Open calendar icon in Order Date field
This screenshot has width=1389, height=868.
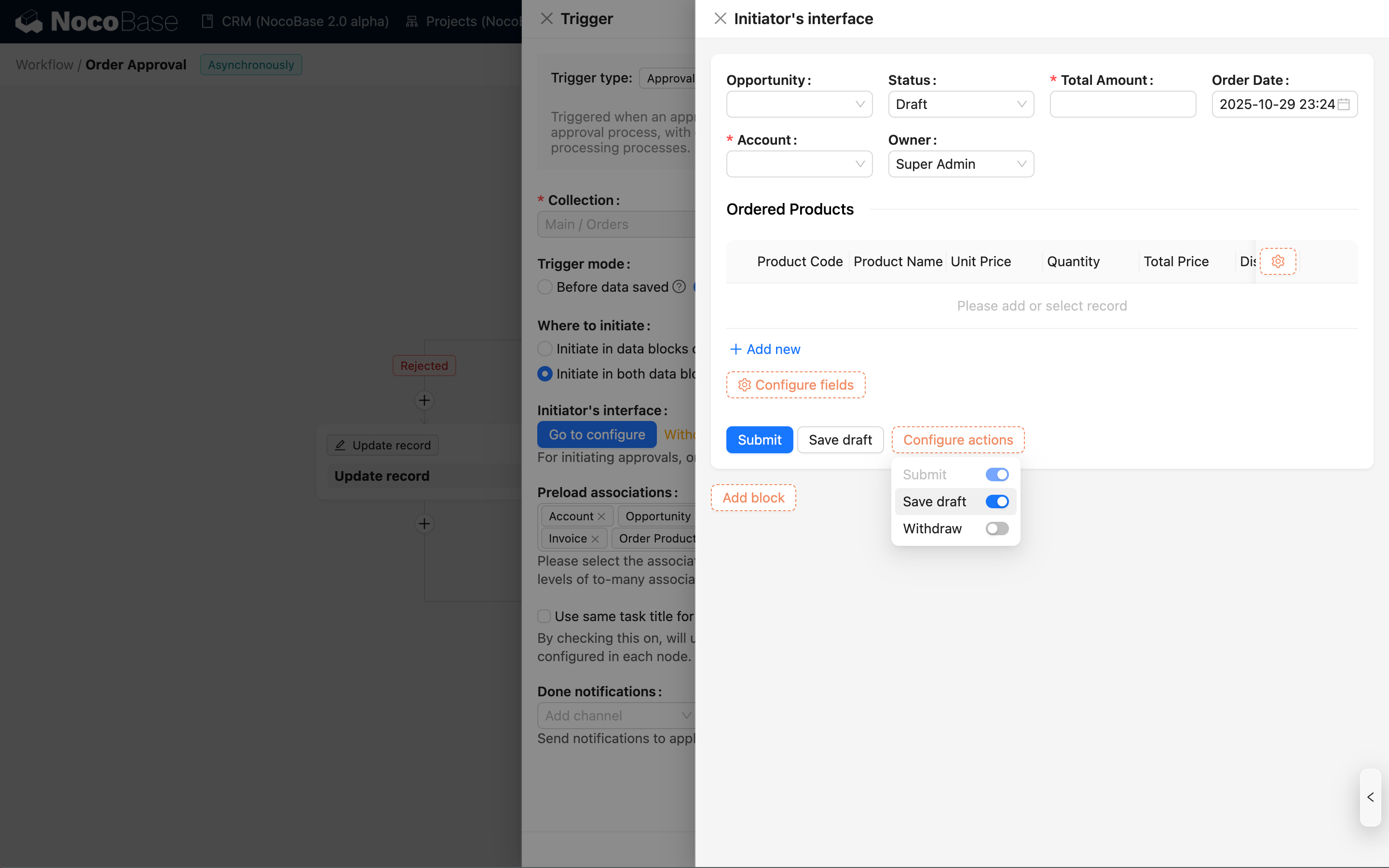coord(1344,105)
